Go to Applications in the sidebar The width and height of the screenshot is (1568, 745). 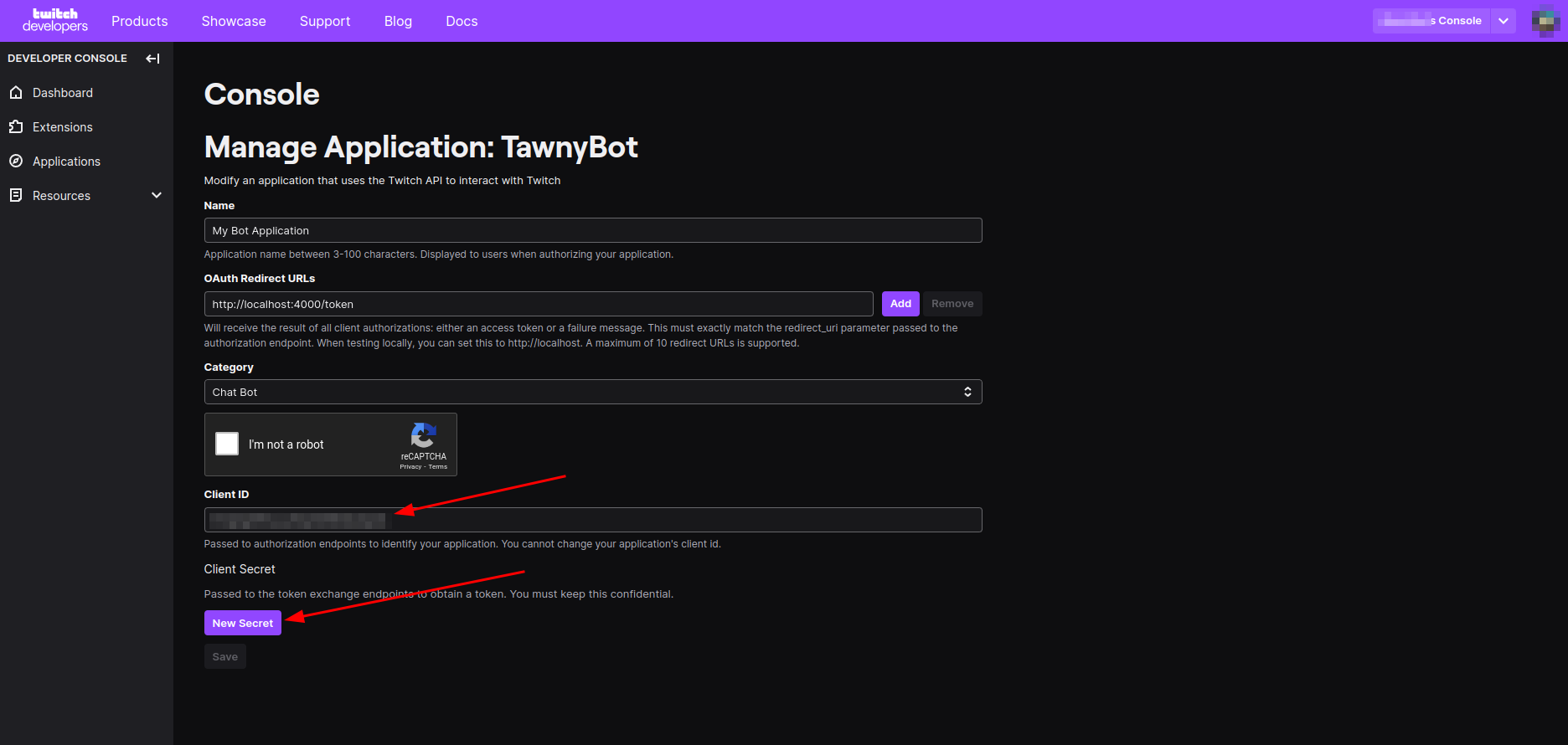click(66, 162)
